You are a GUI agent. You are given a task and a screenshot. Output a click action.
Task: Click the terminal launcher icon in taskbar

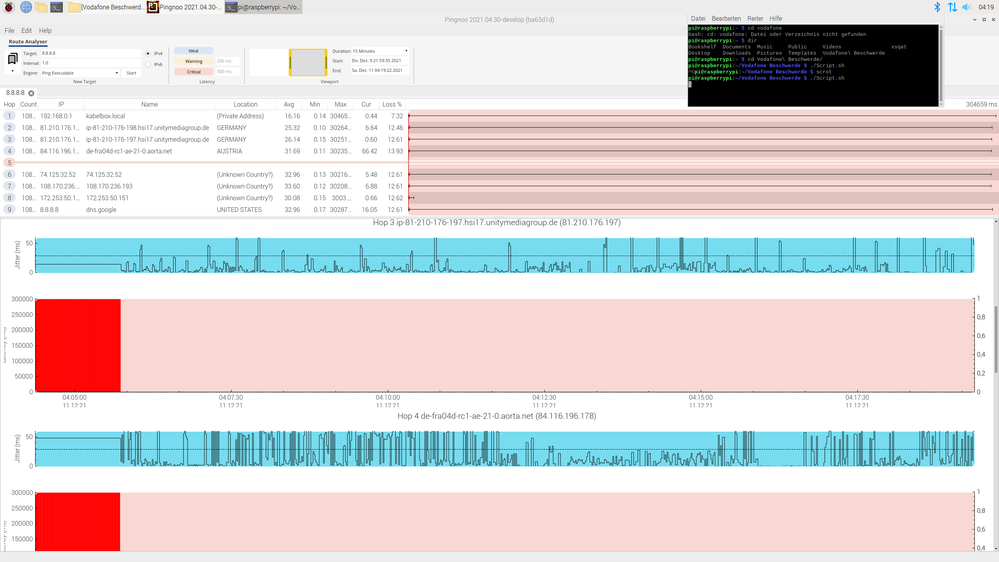(58, 7)
